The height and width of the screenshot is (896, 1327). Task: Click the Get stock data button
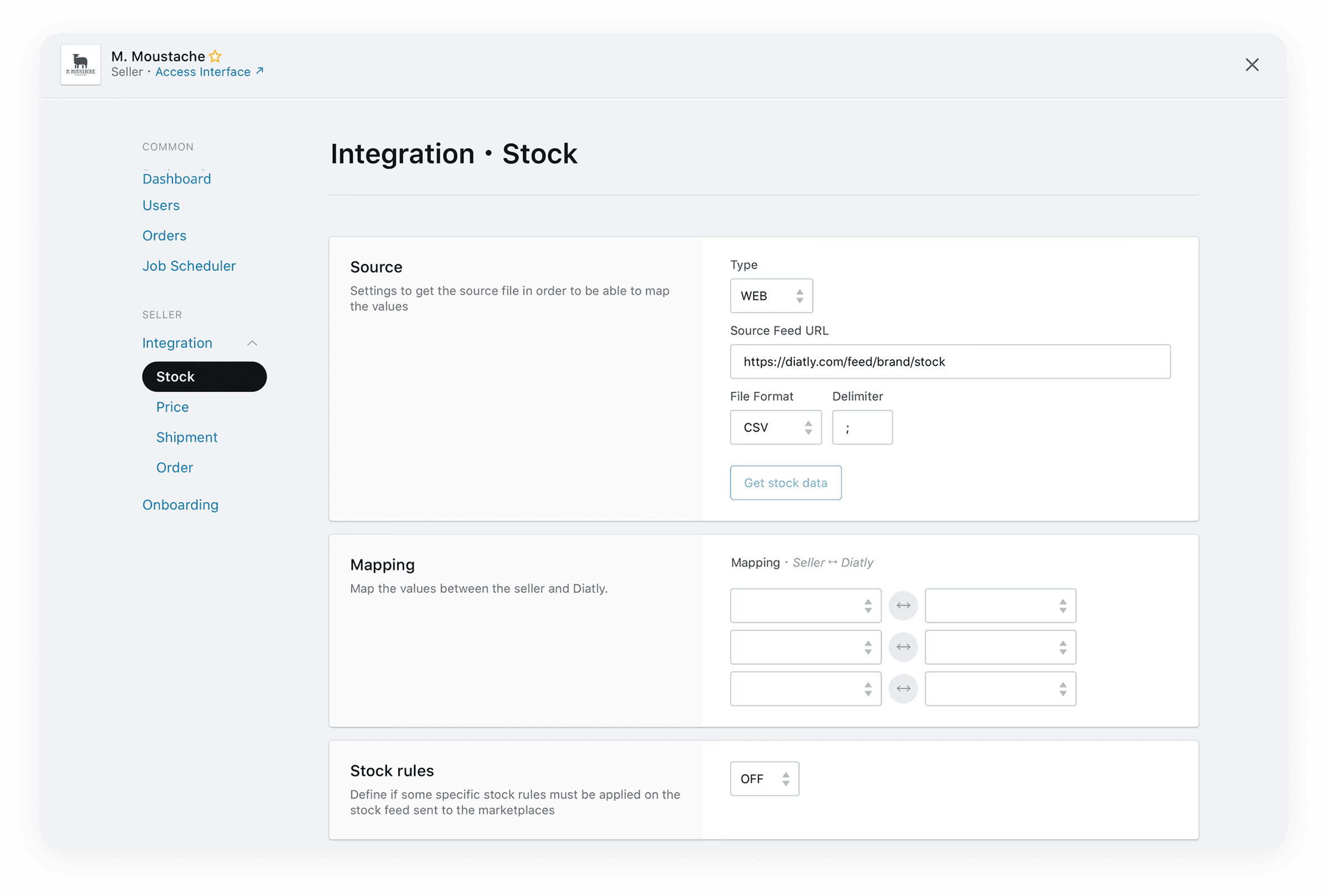tap(785, 483)
